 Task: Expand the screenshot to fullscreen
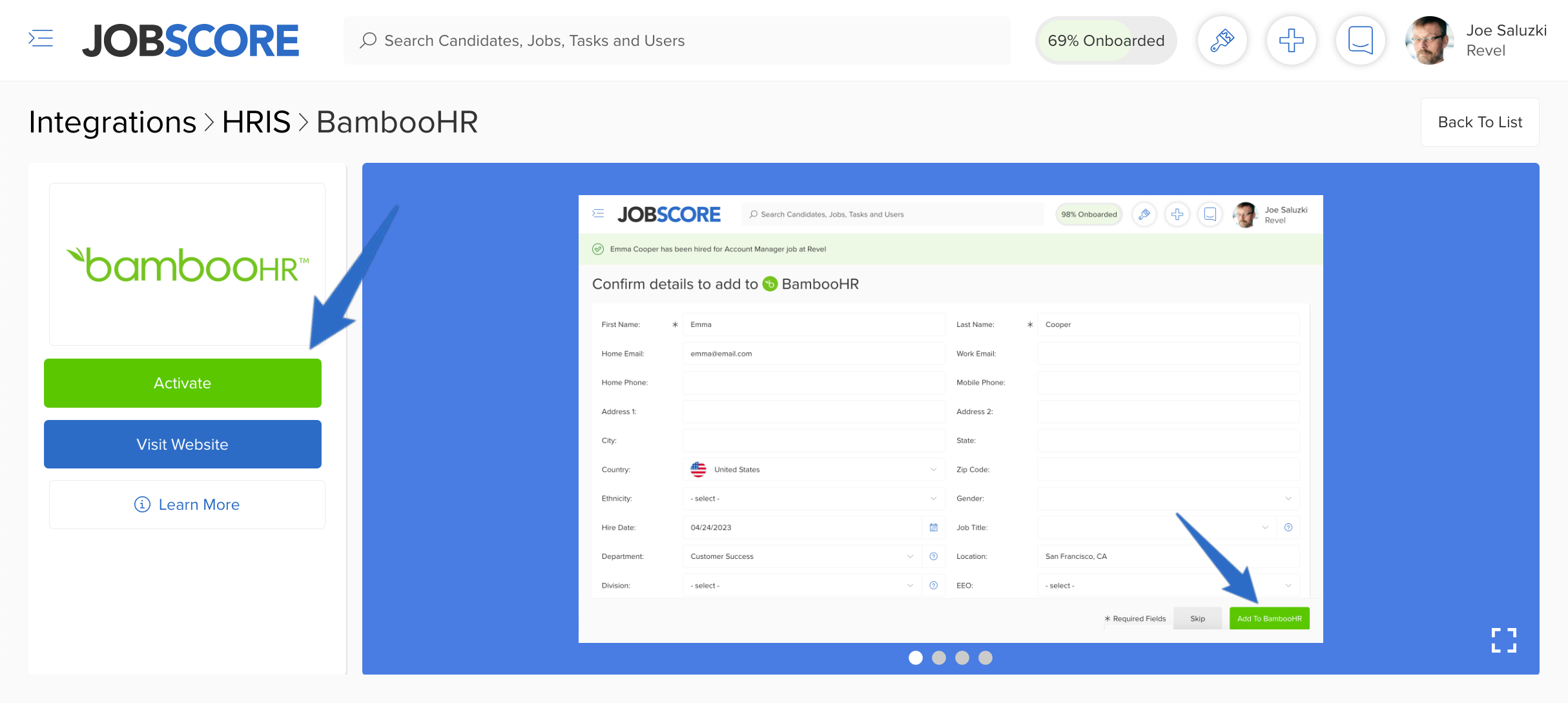point(1503,640)
